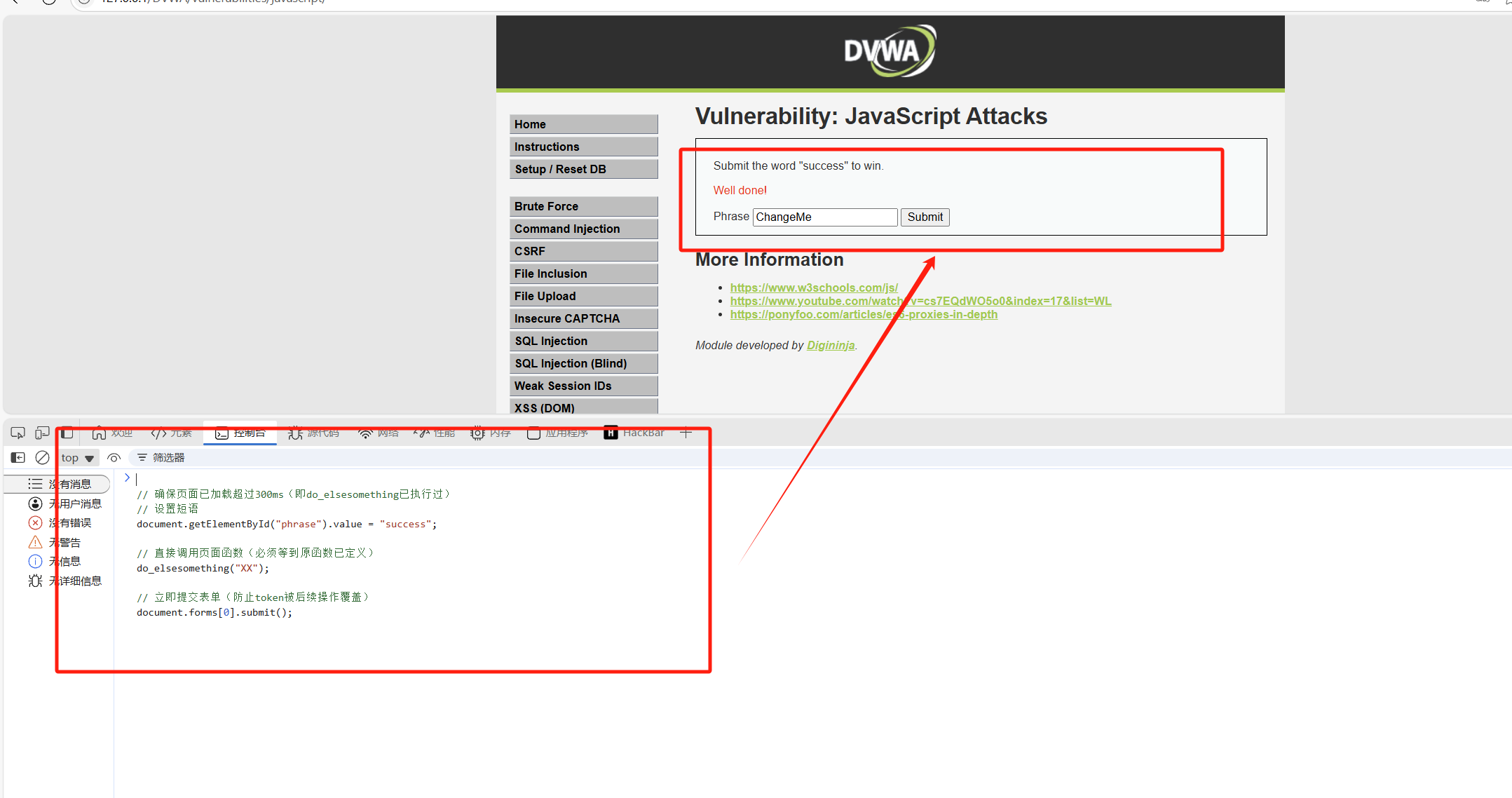Viewport: 1512px width, 798px height.
Task: Click the Phrase text input field
Action: click(x=825, y=217)
